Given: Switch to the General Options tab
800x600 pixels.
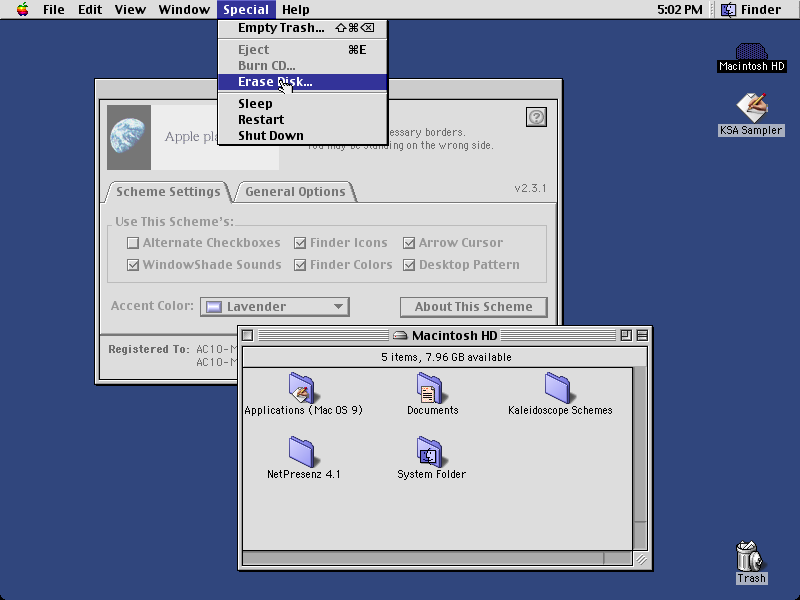Looking at the screenshot, I should click(295, 192).
